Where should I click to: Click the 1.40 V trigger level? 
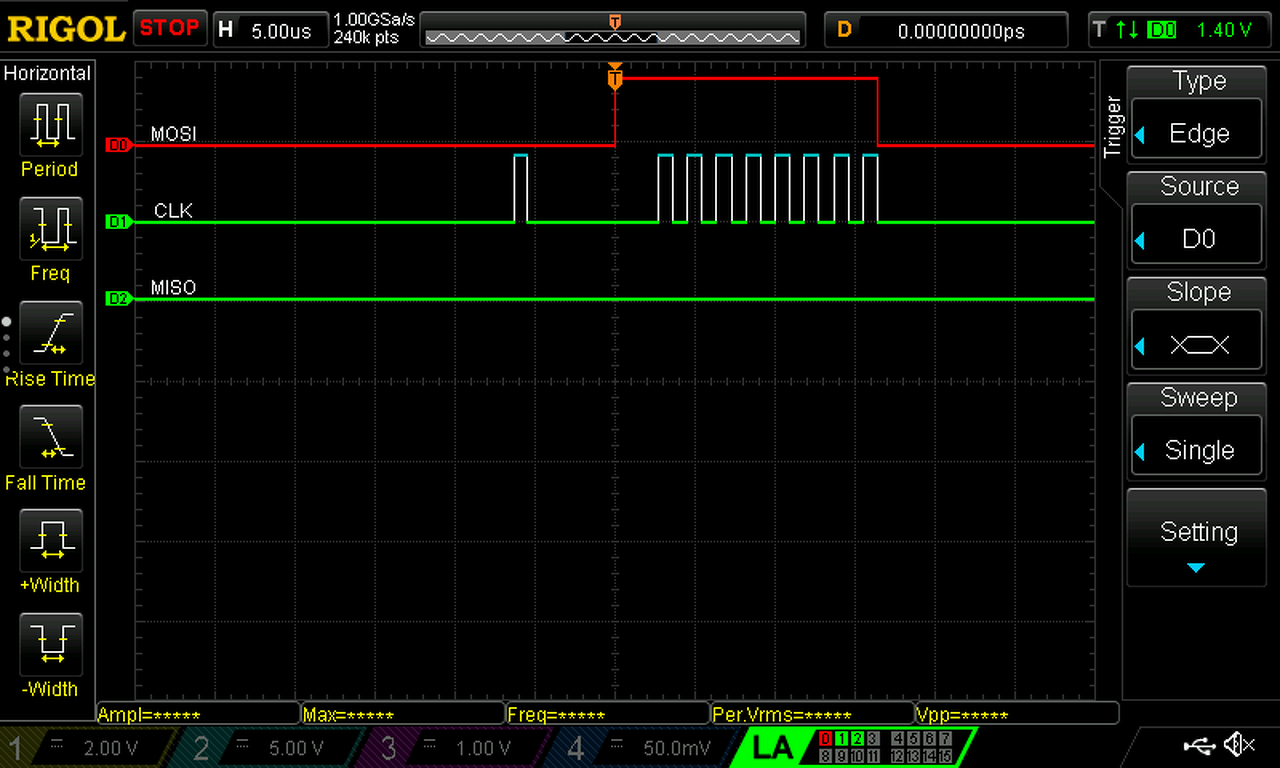coord(1224,30)
